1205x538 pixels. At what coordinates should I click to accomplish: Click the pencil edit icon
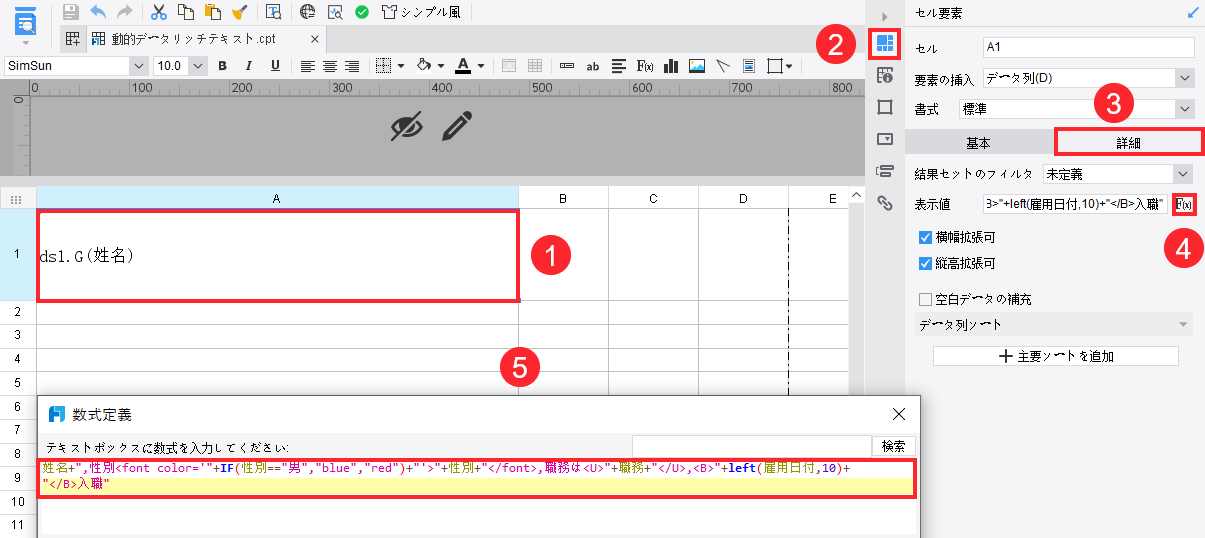(x=457, y=126)
